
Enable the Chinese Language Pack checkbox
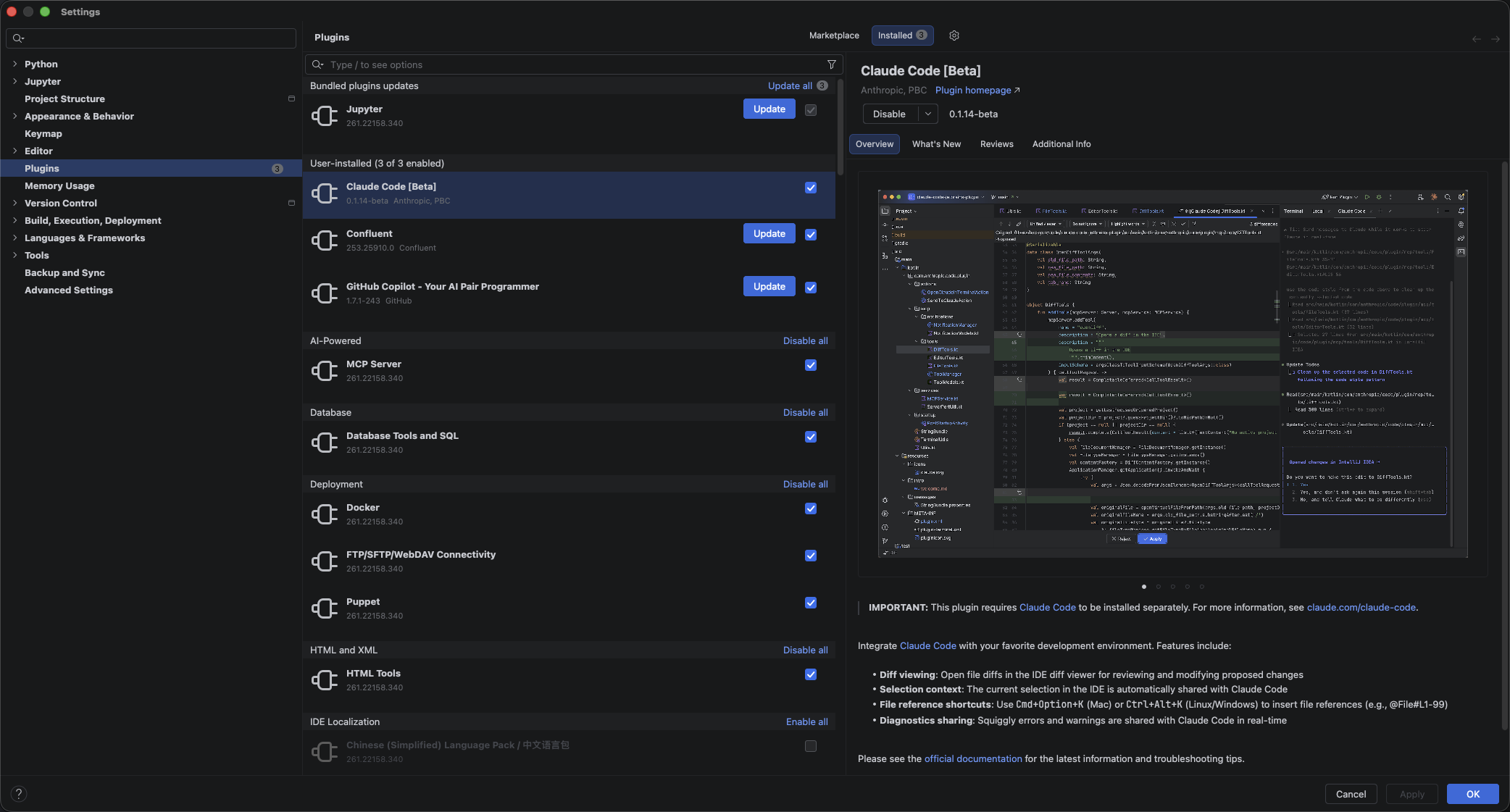pyautogui.click(x=811, y=746)
